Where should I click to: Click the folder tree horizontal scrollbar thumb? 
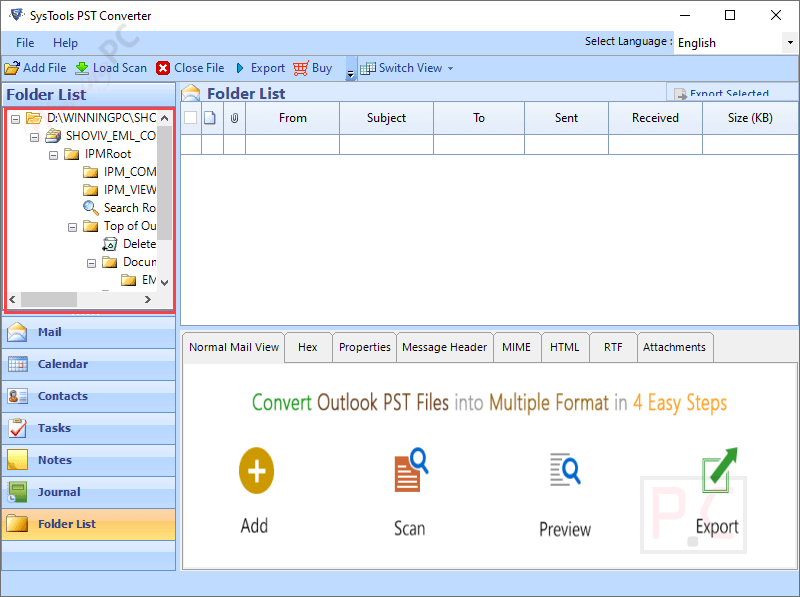pyautogui.click(x=48, y=300)
